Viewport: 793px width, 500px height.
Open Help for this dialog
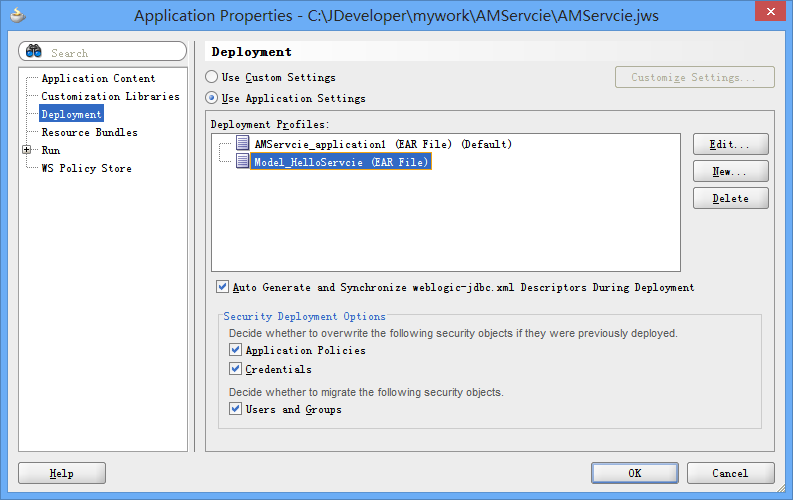tap(62, 473)
